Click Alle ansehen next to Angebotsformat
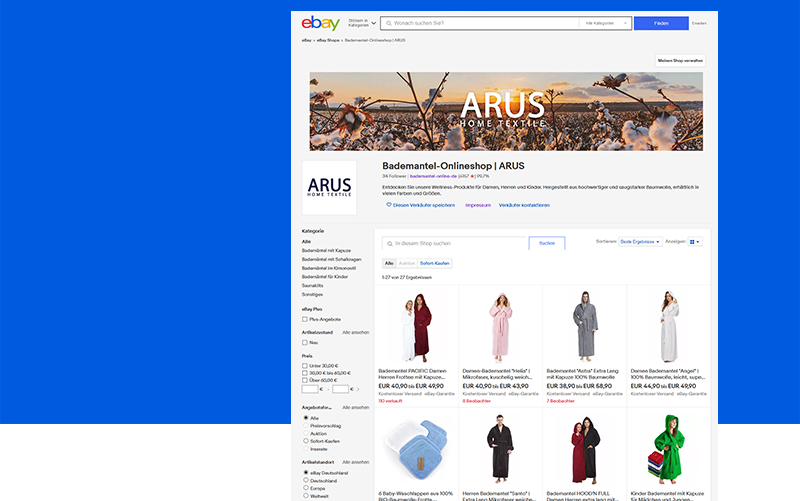 [x=356, y=407]
